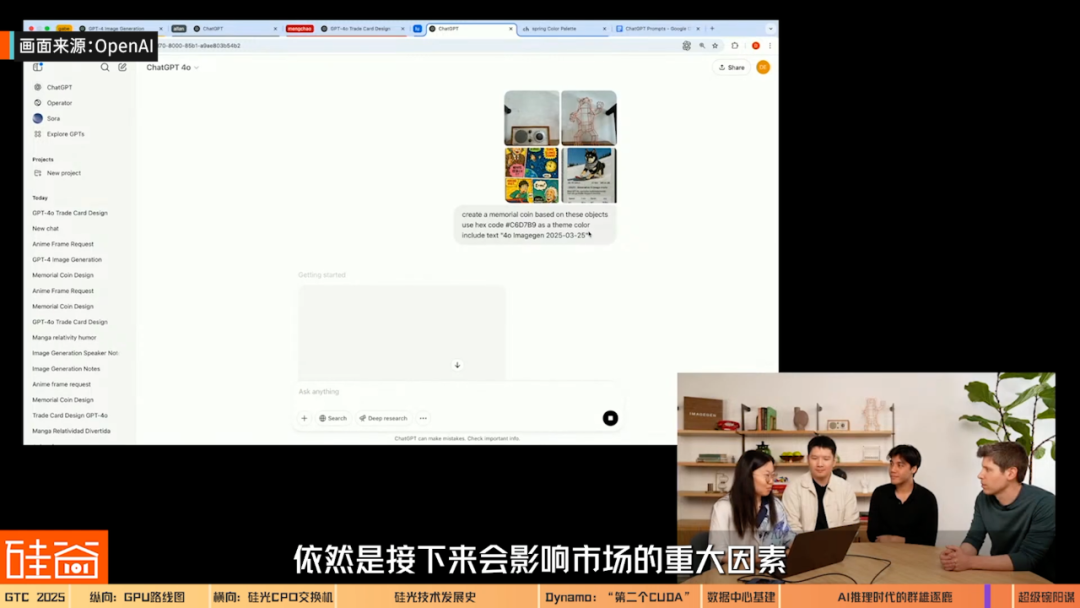
Task: Enable the Deep research tool button
Action: pyautogui.click(x=384, y=418)
